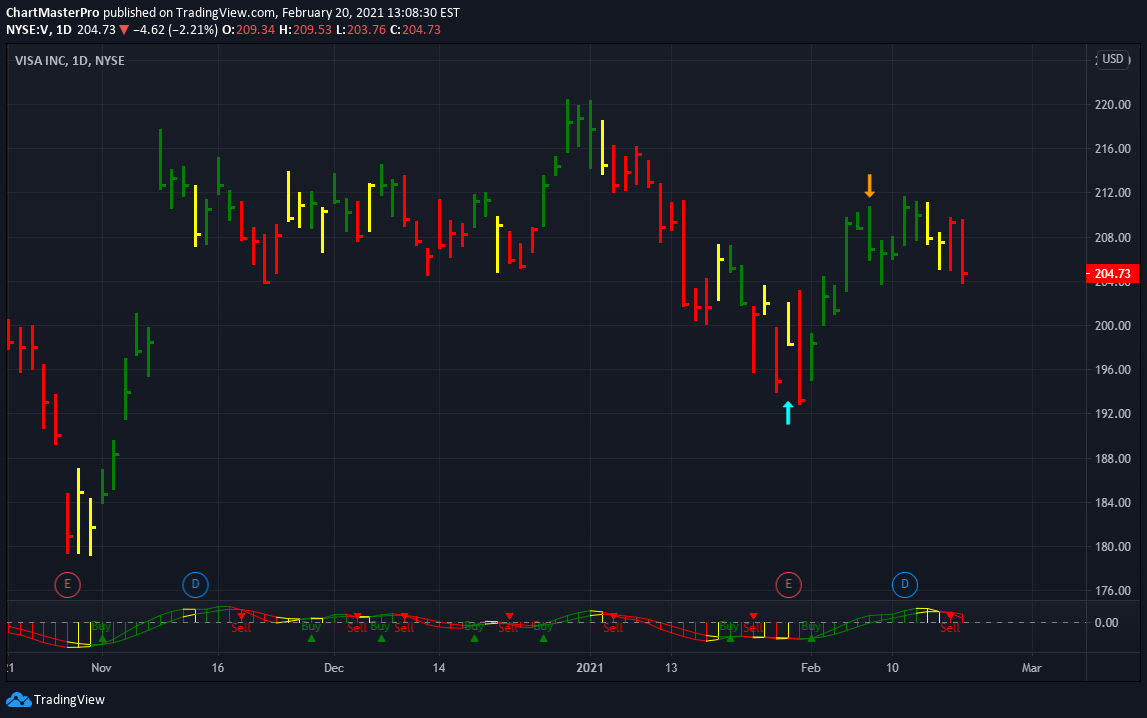Click the mid-November dividend D marker
The width and height of the screenshot is (1147, 718).
195,584
